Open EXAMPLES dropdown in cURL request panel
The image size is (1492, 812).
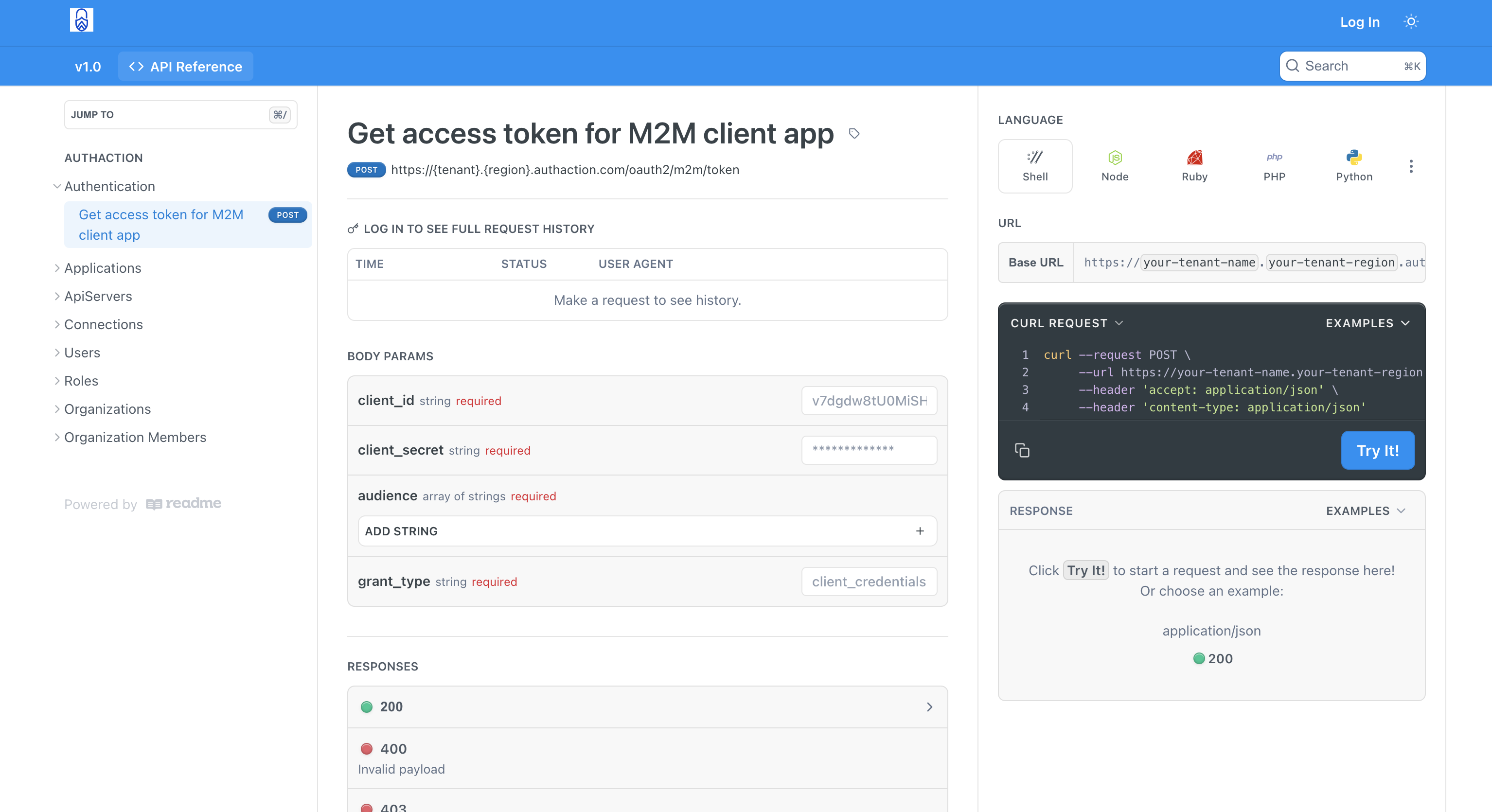1368,323
